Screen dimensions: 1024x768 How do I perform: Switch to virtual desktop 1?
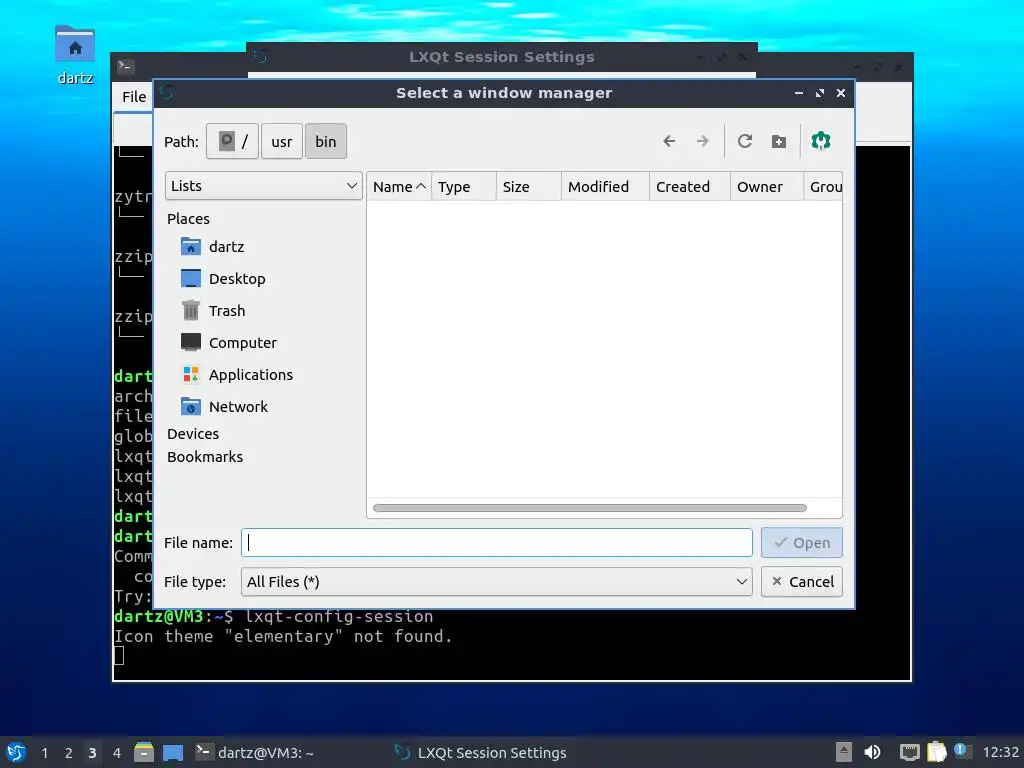(x=44, y=753)
